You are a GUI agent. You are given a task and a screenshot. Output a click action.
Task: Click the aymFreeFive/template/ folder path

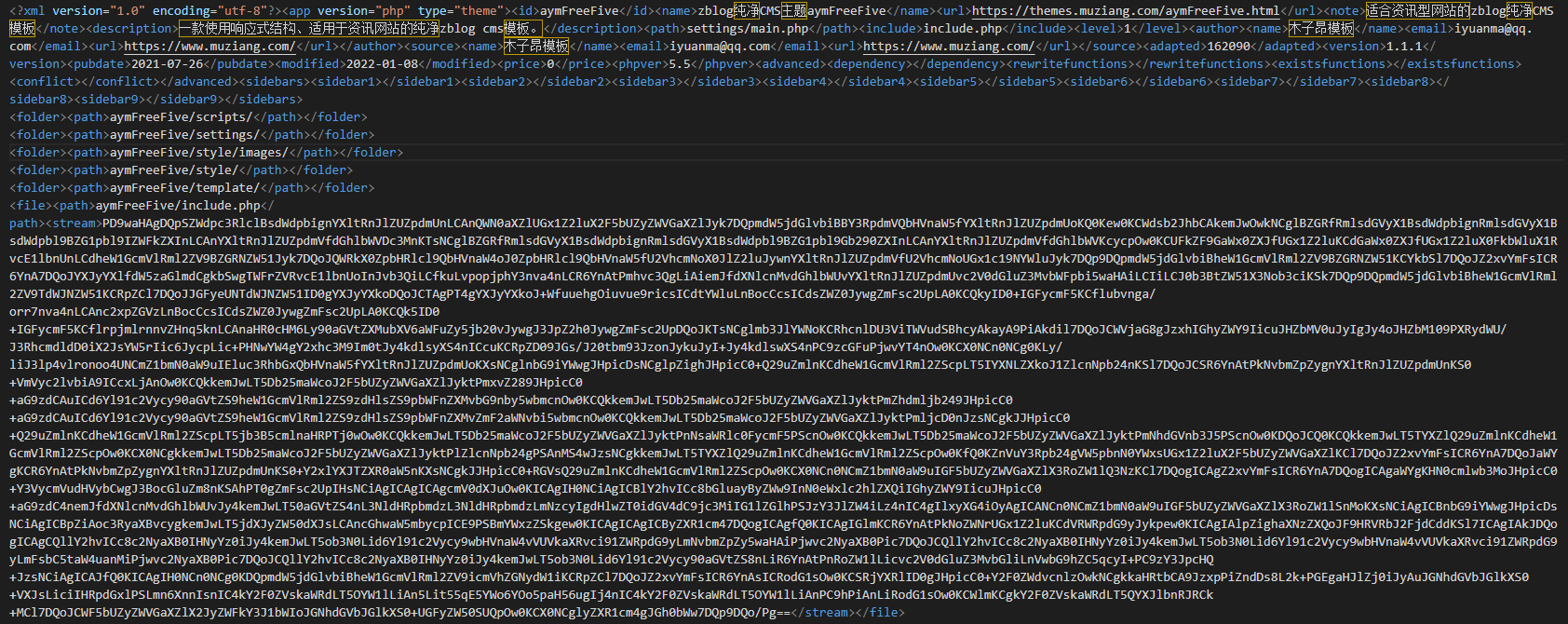[x=184, y=188]
